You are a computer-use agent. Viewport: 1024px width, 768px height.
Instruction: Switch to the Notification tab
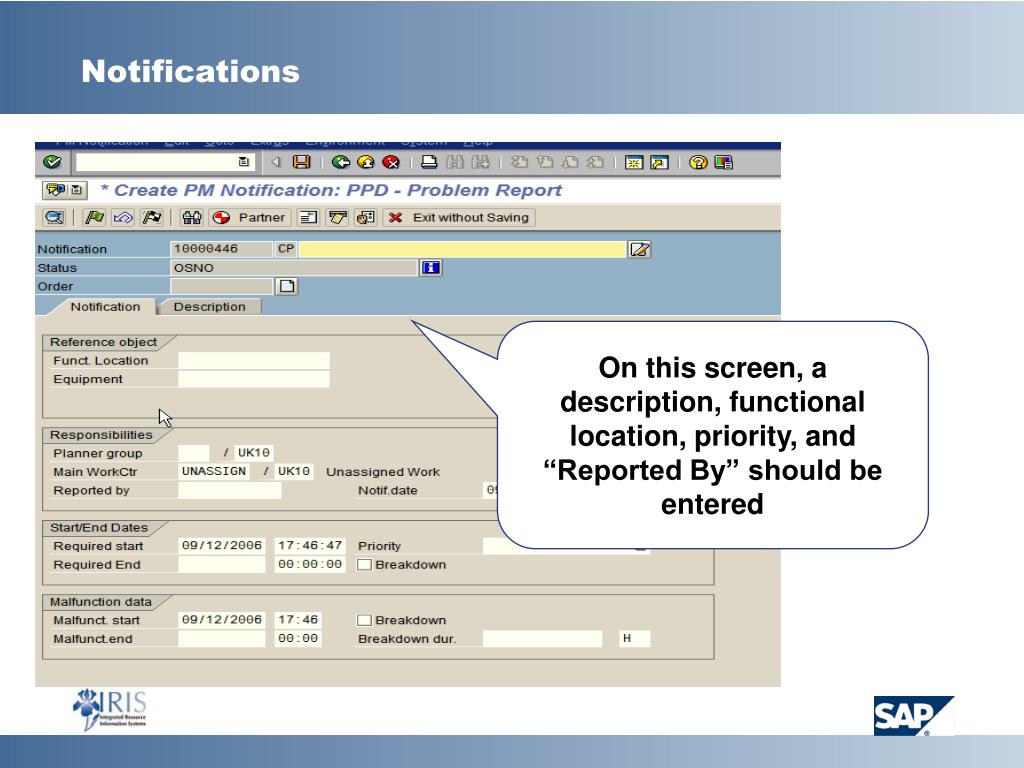[105, 307]
